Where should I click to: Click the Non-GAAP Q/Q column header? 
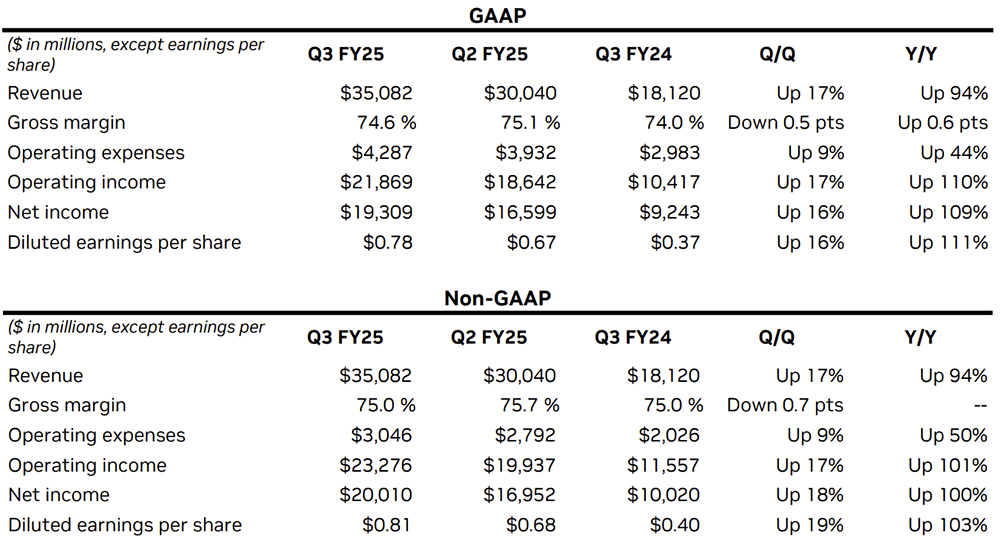coord(777,338)
